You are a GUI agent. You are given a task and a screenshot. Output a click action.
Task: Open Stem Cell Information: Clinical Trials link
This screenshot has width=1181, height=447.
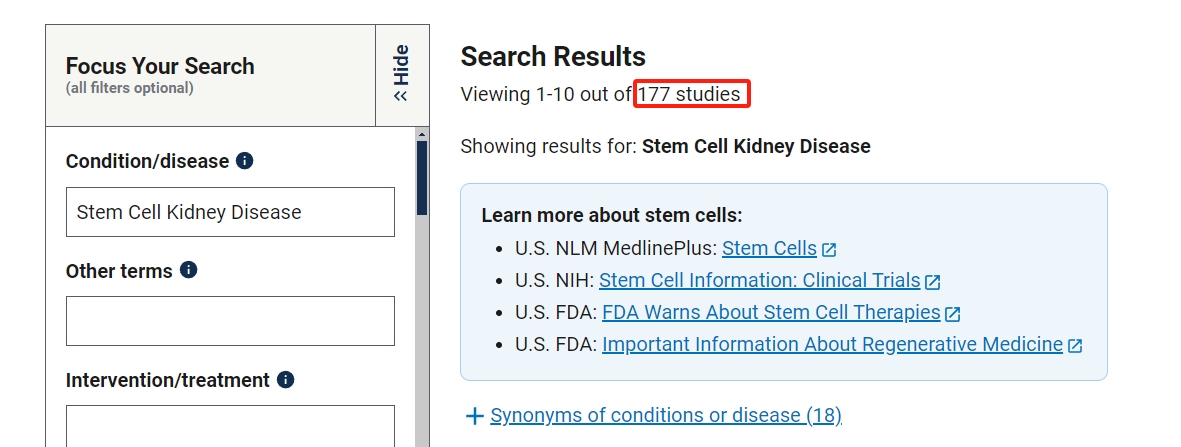tap(759, 280)
